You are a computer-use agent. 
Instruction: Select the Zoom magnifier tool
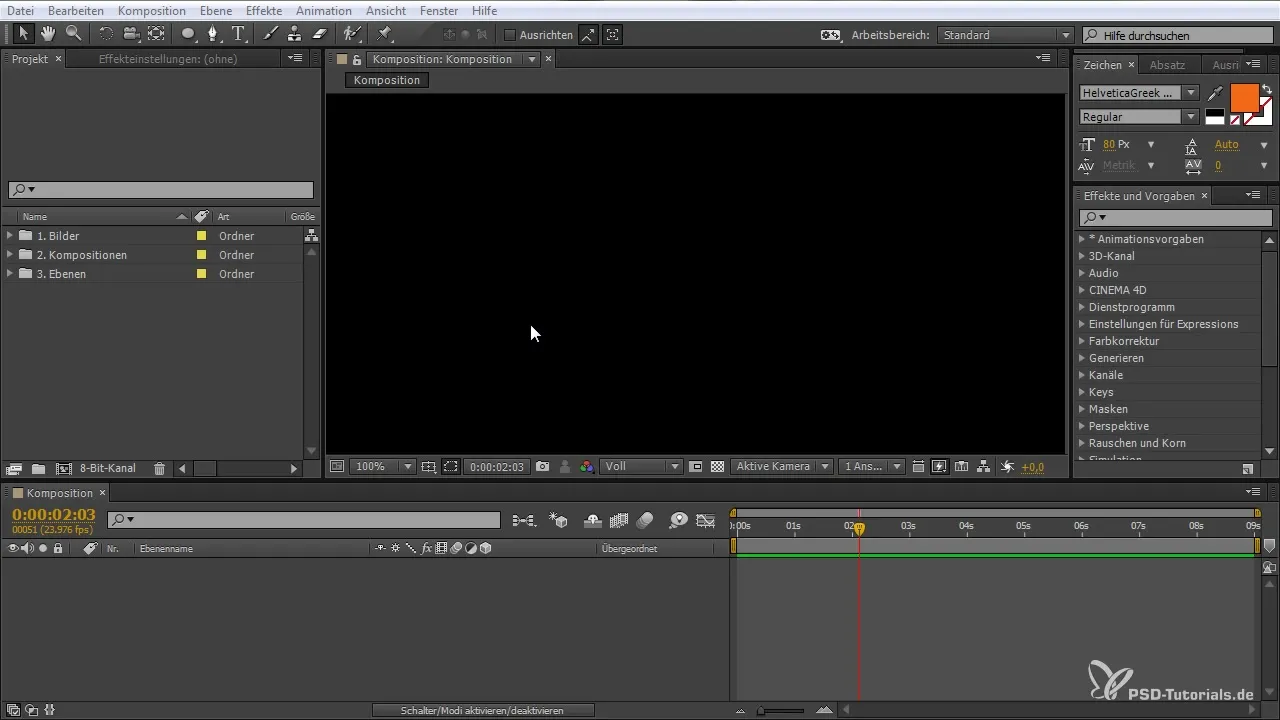coord(73,34)
